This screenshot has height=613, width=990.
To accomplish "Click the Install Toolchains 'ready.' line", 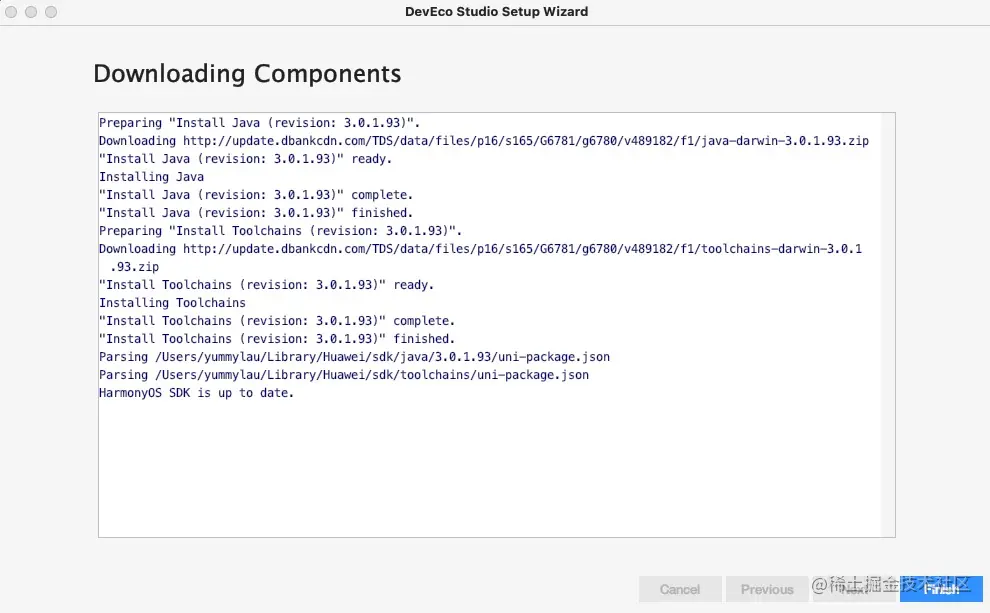I will (266, 285).
